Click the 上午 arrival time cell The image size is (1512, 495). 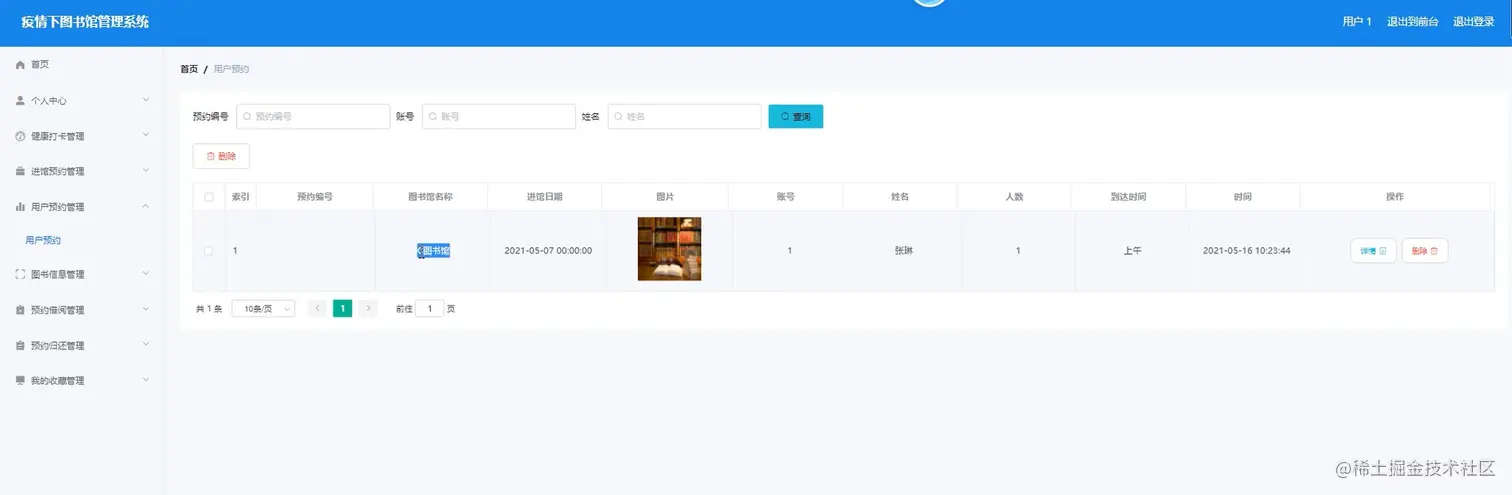[1132, 250]
